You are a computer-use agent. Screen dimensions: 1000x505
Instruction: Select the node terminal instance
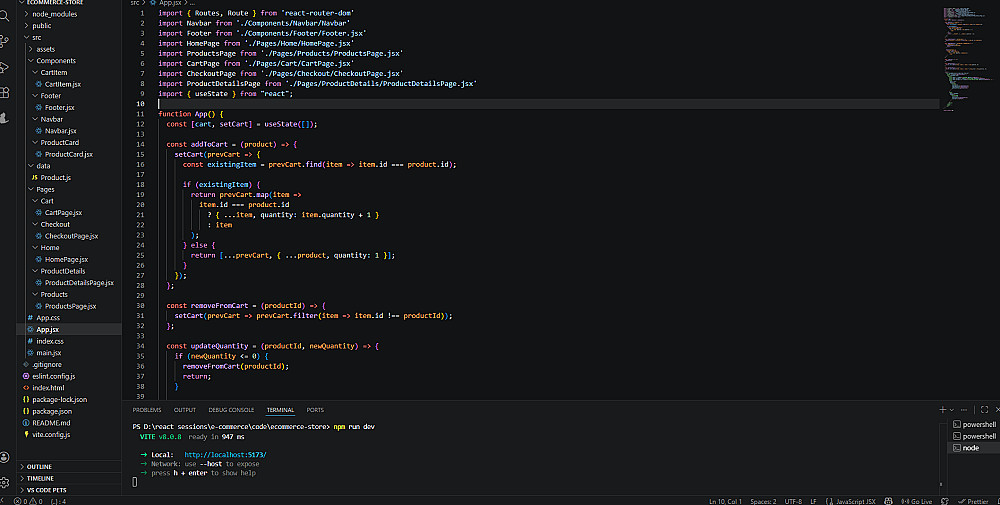[x=970, y=448]
